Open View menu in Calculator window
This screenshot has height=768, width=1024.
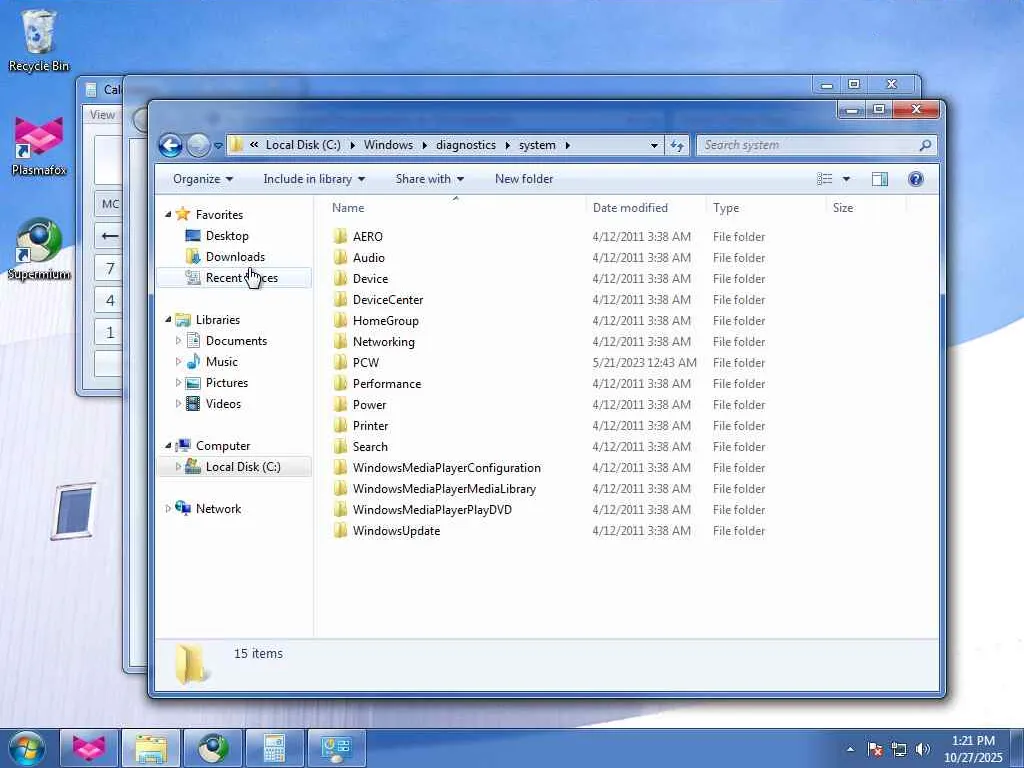[x=103, y=114]
